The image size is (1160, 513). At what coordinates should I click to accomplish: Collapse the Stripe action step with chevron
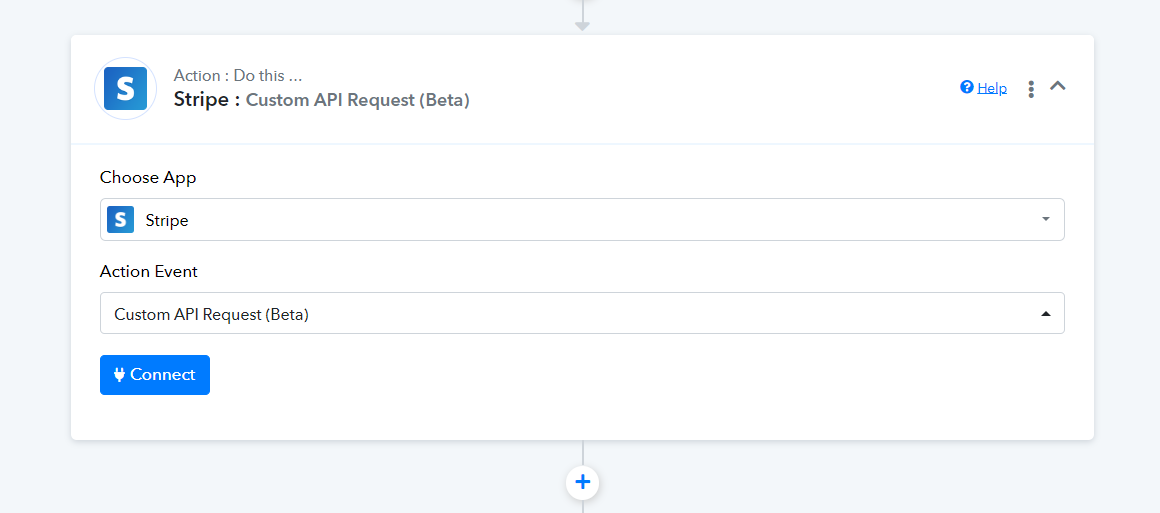pos(1058,86)
